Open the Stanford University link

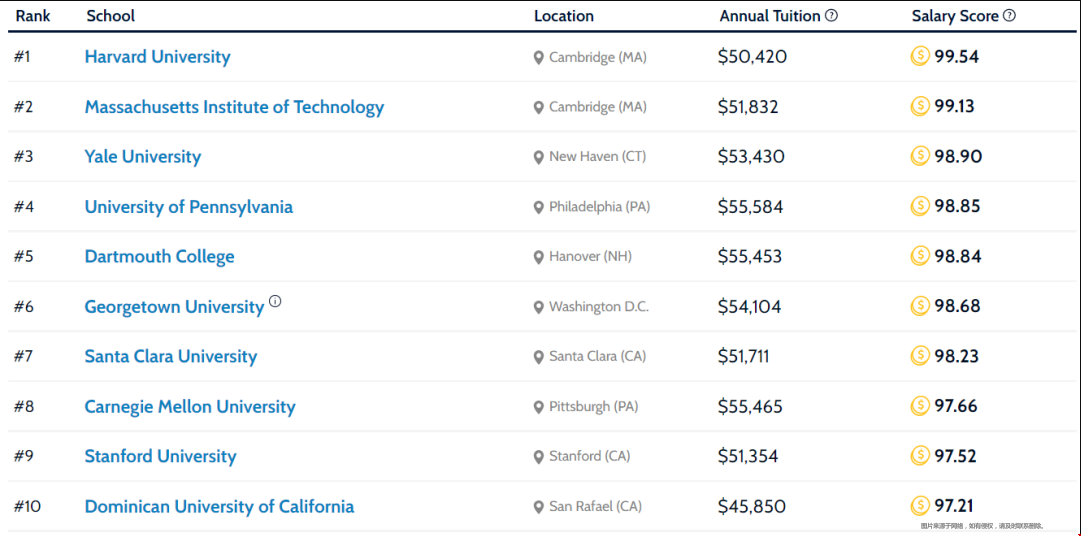pyautogui.click(x=161, y=456)
